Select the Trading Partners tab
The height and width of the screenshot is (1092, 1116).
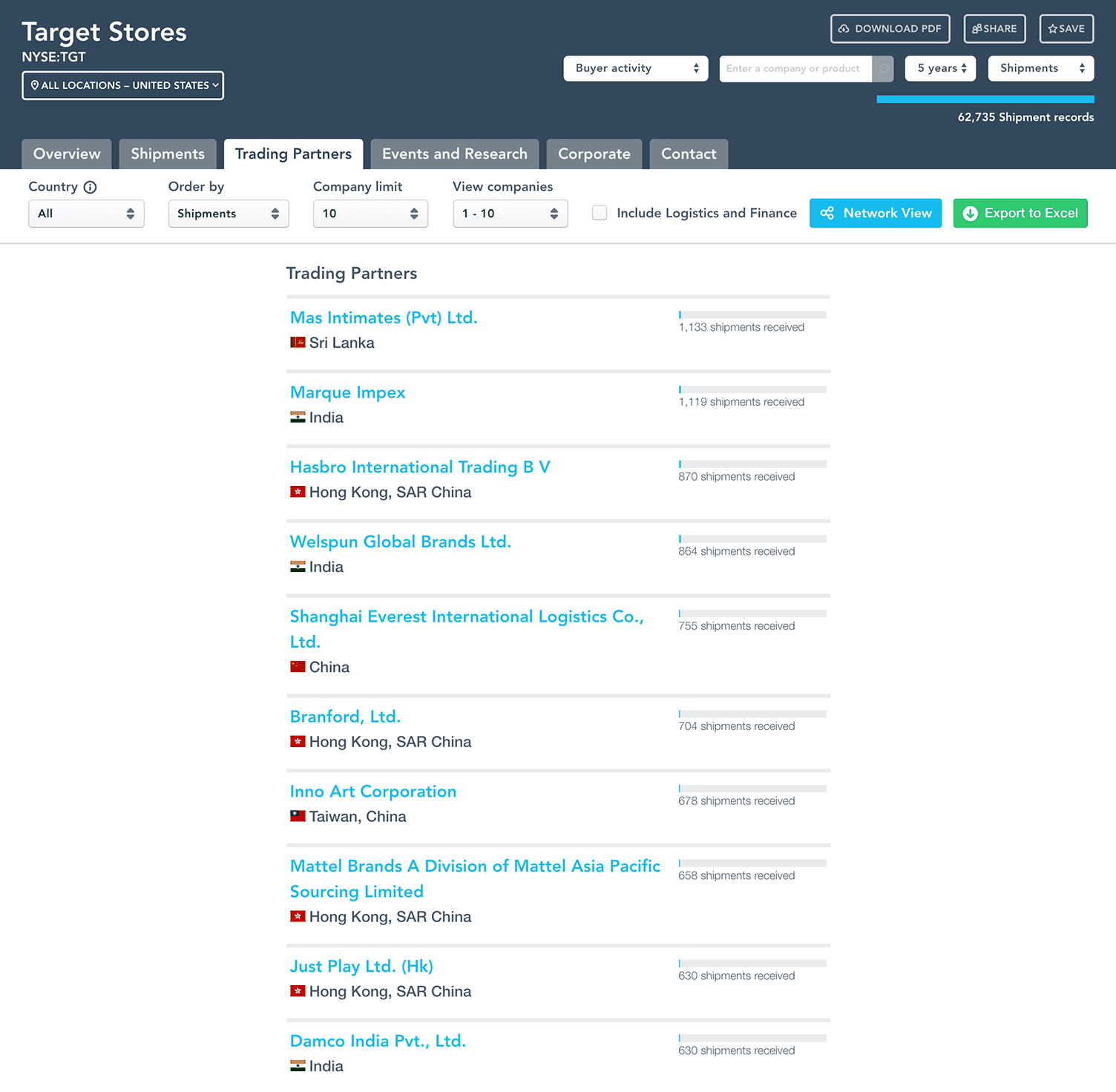[x=293, y=154]
